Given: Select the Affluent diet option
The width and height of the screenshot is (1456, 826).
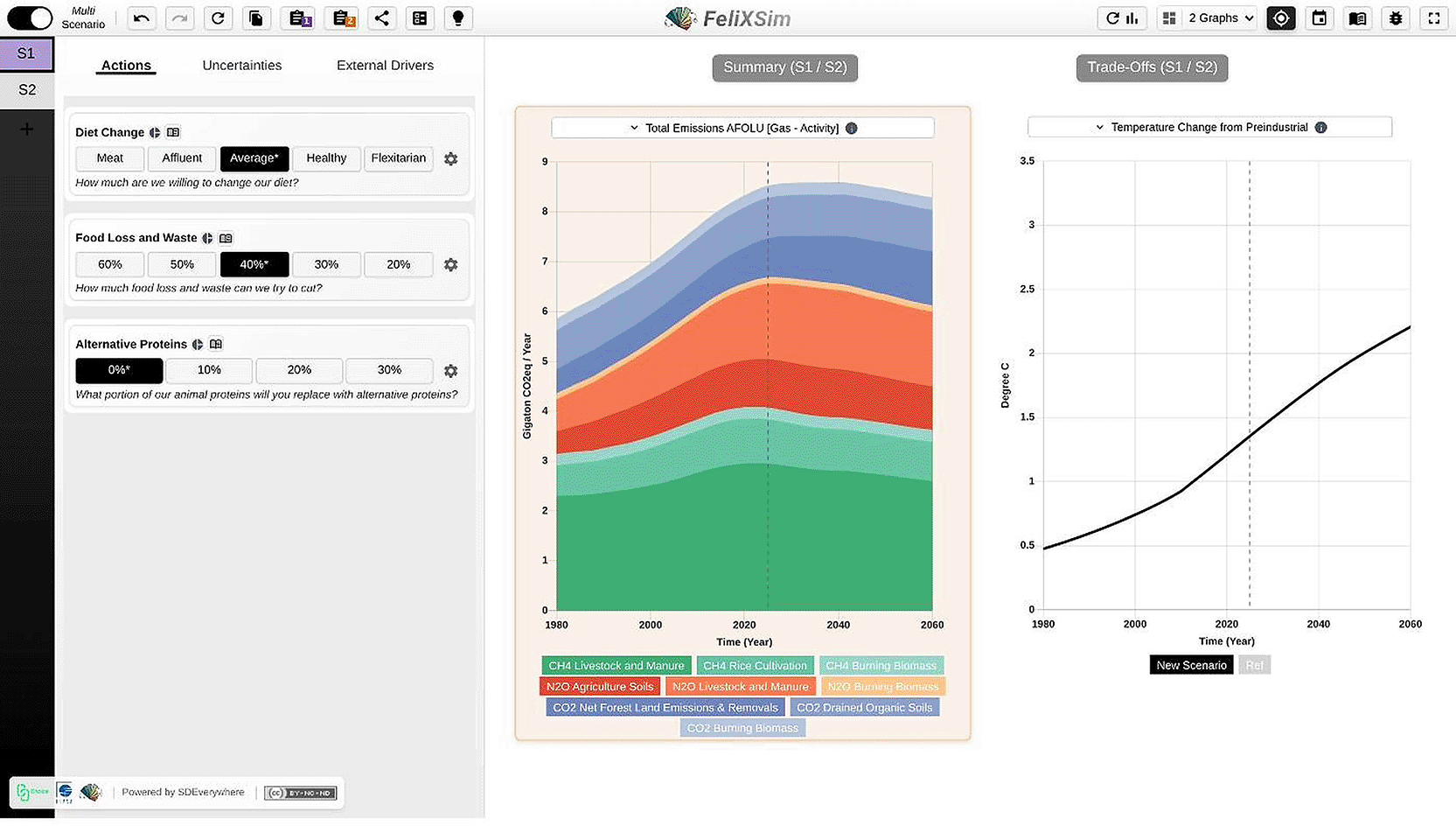Looking at the screenshot, I should tap(182, 158).
